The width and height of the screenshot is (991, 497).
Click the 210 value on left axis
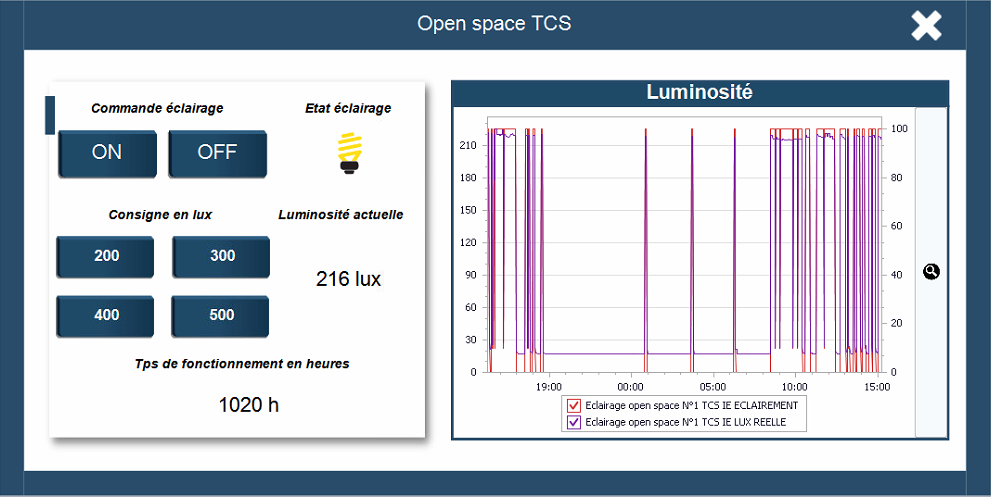click(468, 145)
